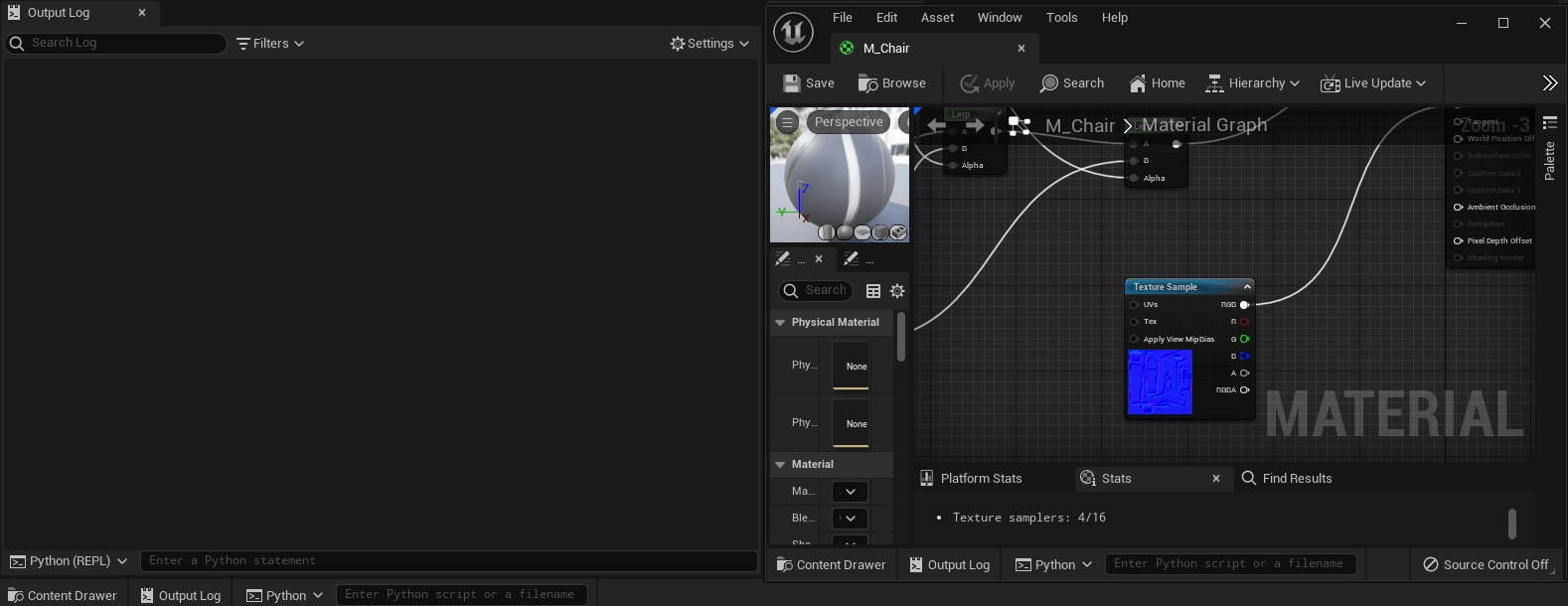The image size is (1568, 606).
Task: Click the Search Log input field
Action: coord(116,44)
